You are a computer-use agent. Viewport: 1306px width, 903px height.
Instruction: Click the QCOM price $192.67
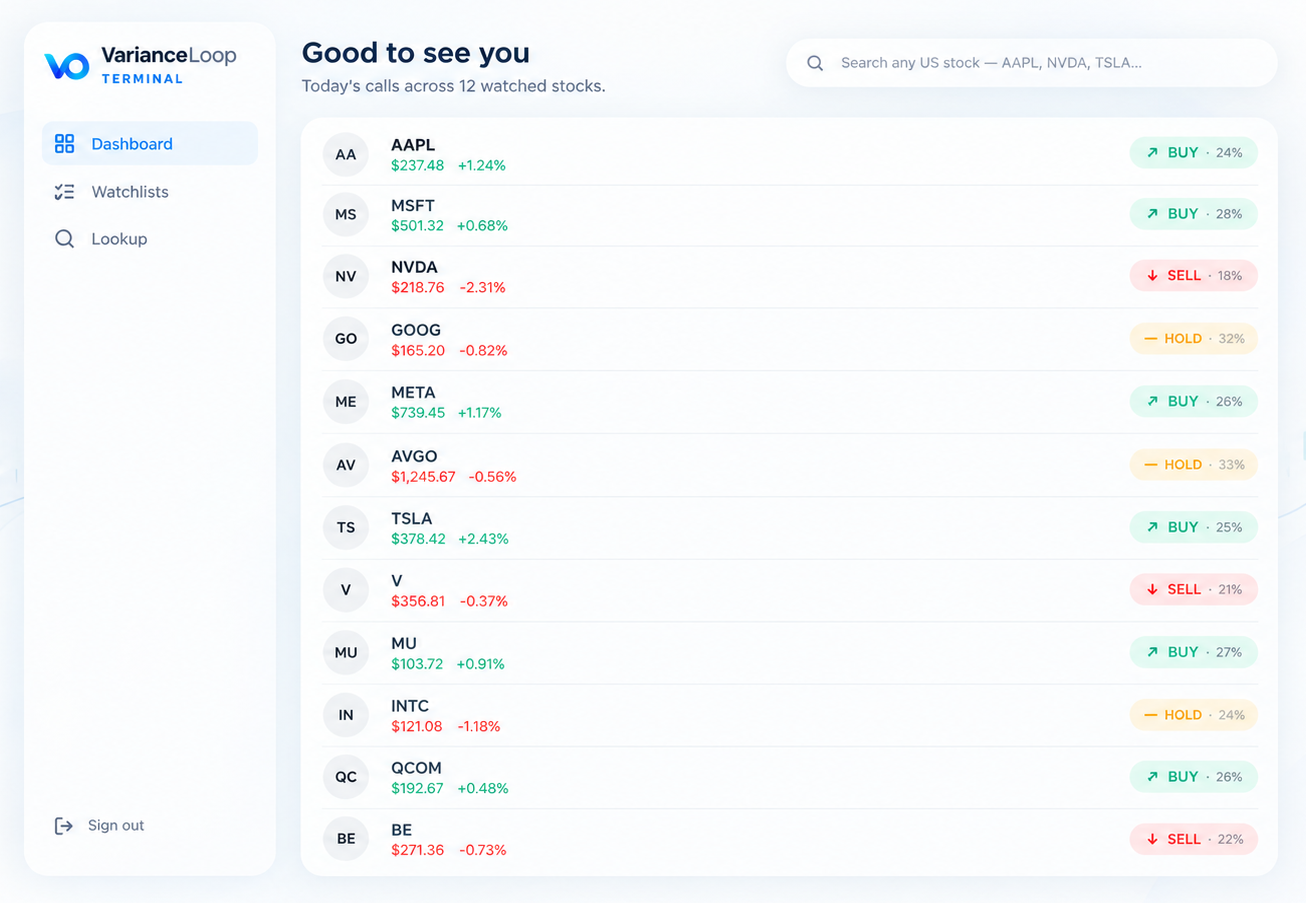click(417, 788)
